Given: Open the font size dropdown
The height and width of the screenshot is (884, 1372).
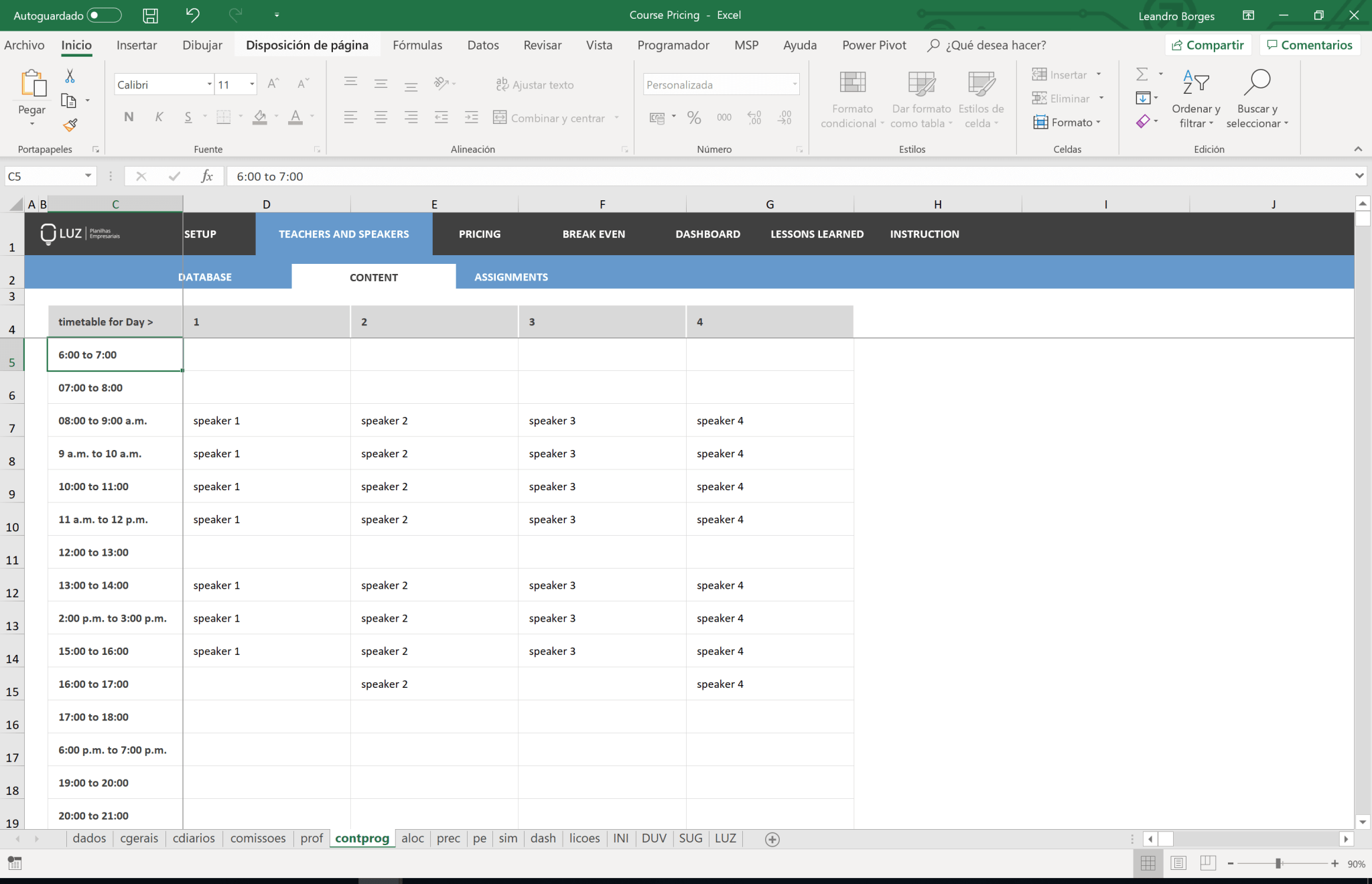Looking at the screenshot, I should tap(251, 84).
